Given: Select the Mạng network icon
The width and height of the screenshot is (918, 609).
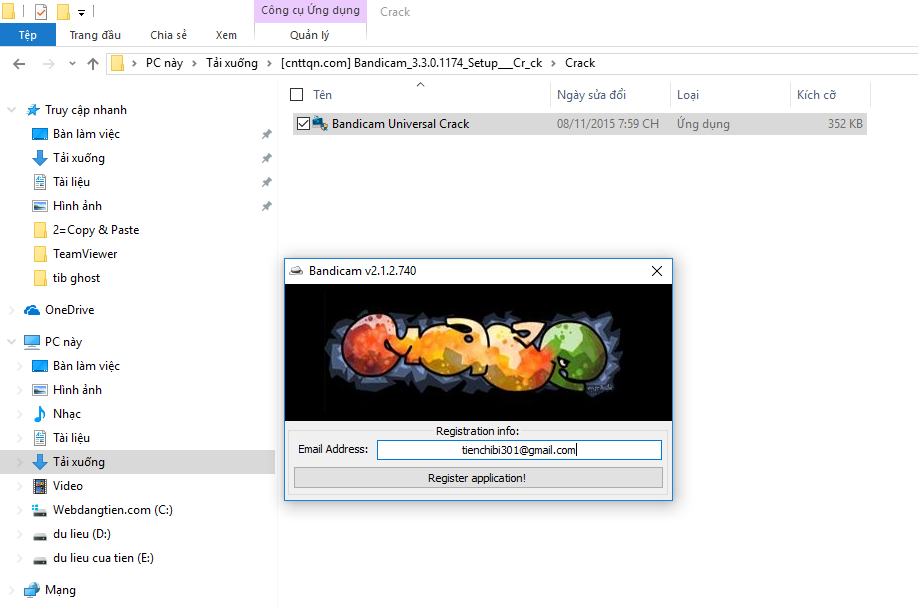Looking at the screenshot, I should 32,590.
